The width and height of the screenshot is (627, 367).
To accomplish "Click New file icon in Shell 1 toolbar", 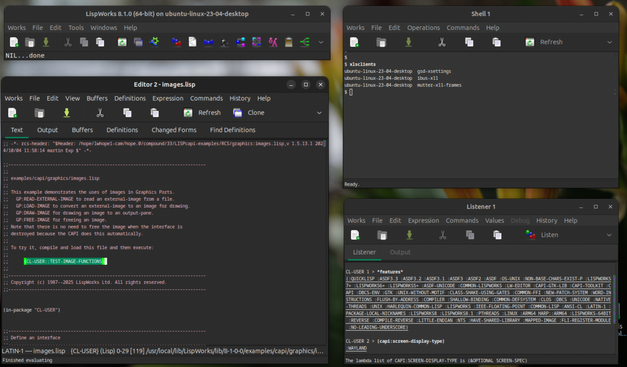I will point(354,42).
